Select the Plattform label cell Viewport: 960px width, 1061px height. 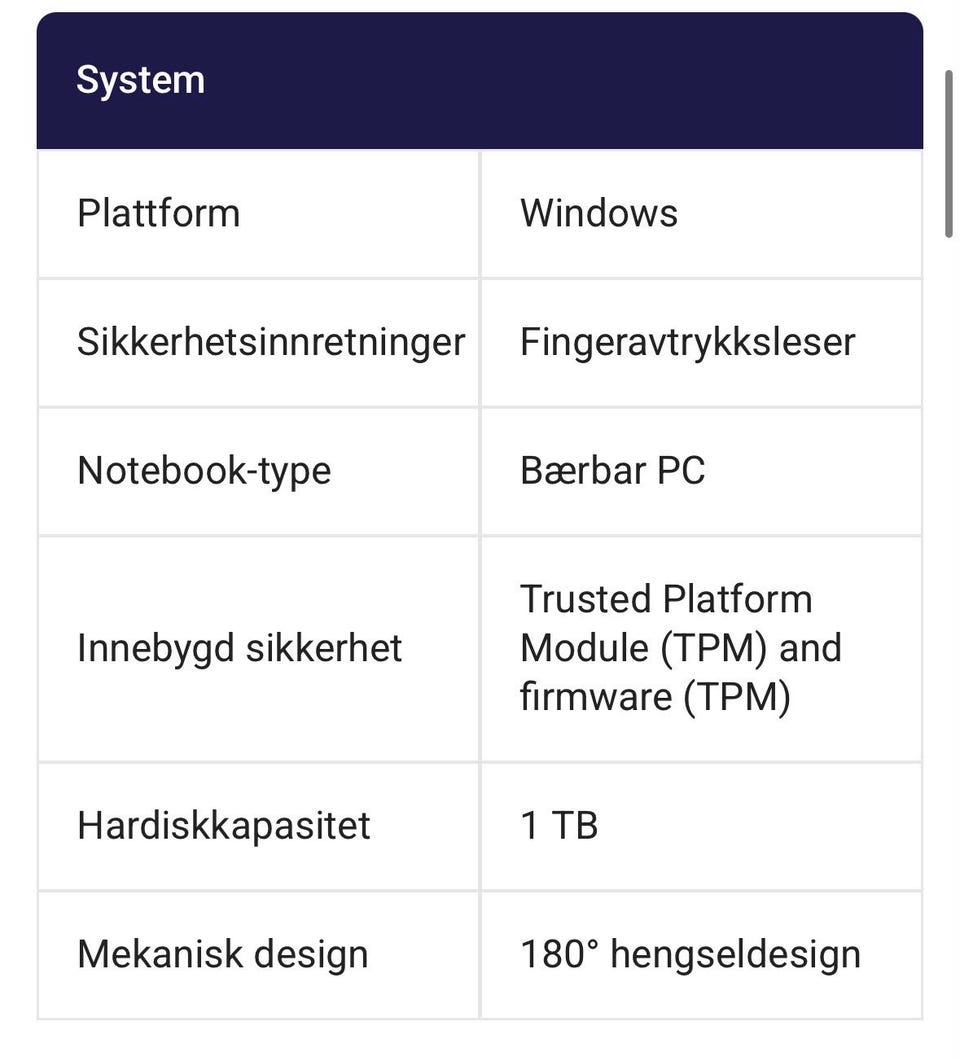[258, 214]
